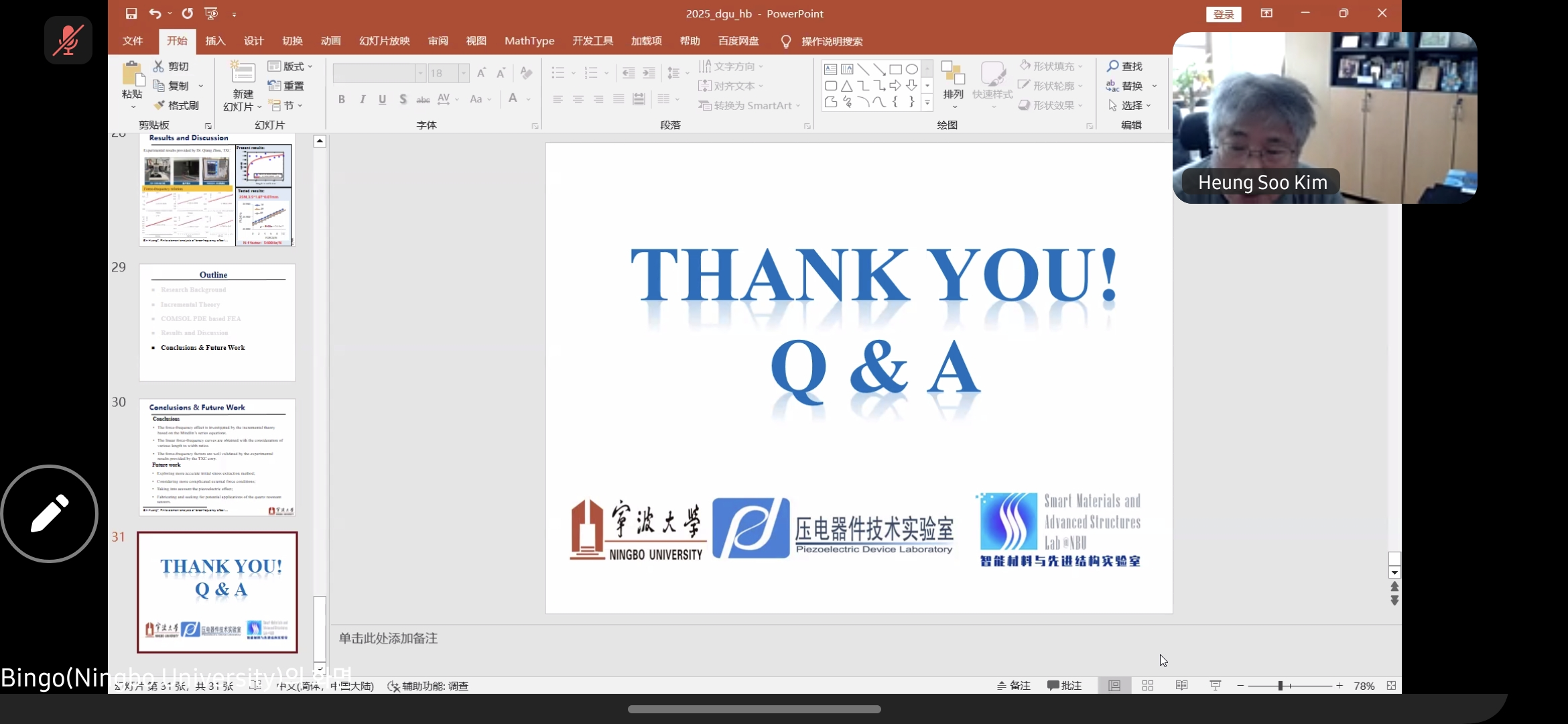
Task: Select the rectangle shape in the shapes gallery
Action: (x=895, y=69)
